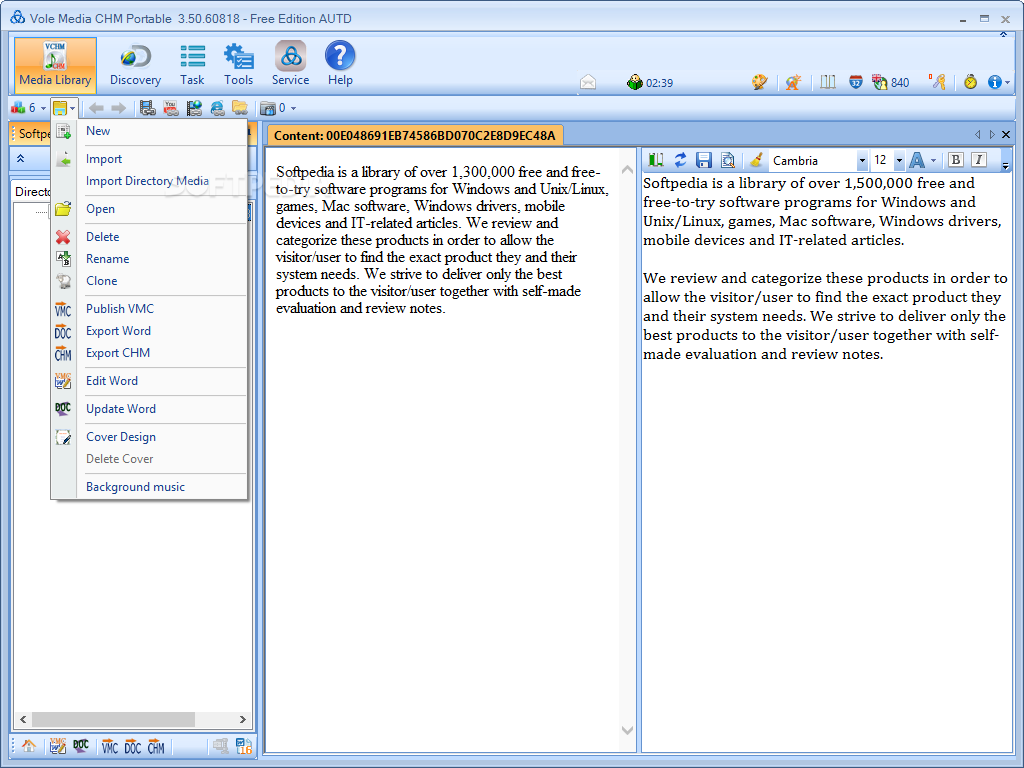Expand the editor toolbar overflow arrow
This screenshot has height=768, width=1024.
pos(1005,165)
